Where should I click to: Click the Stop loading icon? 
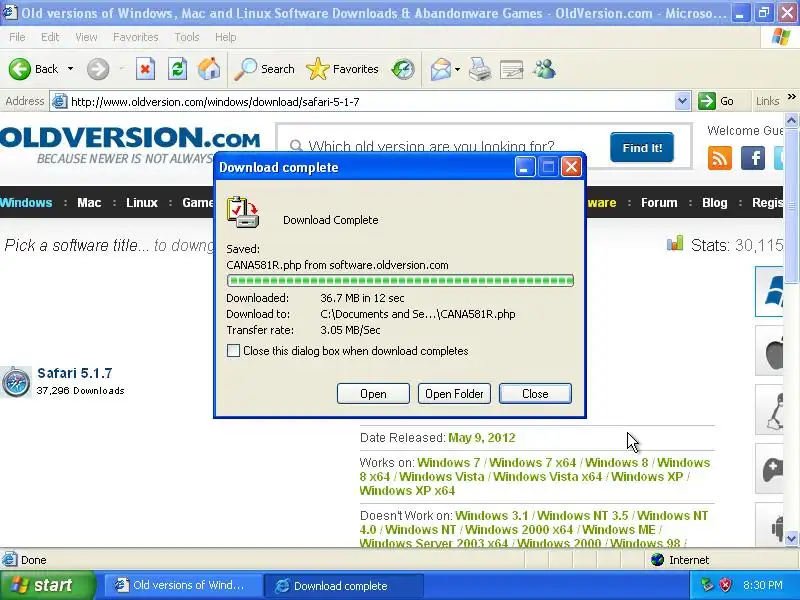tap(145, 69)
